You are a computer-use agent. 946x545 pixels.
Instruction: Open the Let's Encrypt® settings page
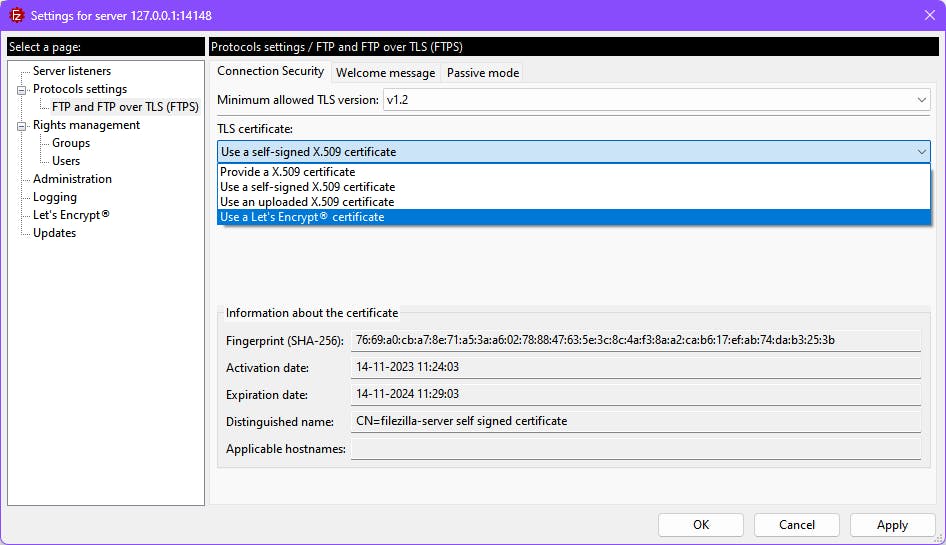[x=71, y=215]
